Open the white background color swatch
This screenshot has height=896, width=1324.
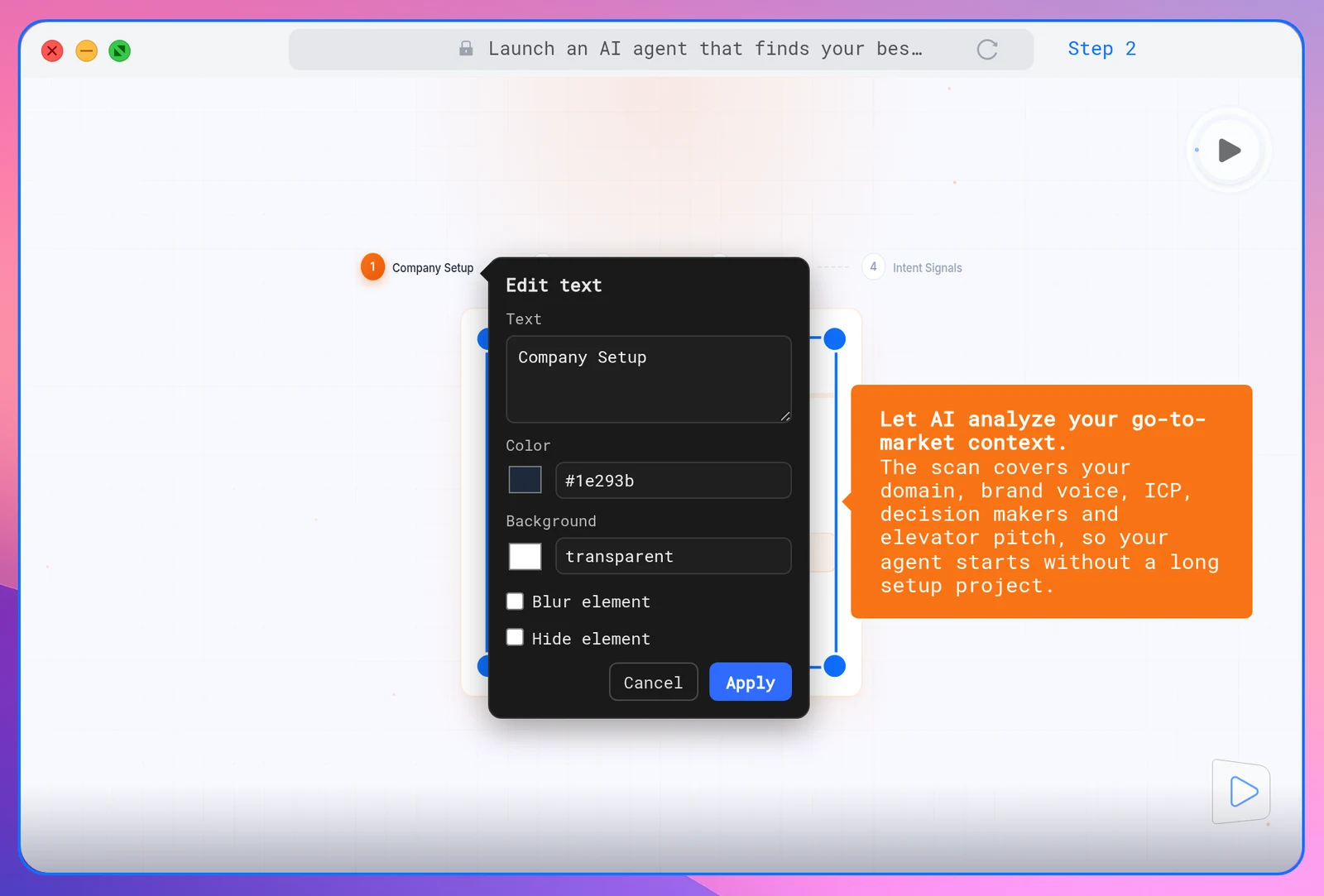[525, 556]
